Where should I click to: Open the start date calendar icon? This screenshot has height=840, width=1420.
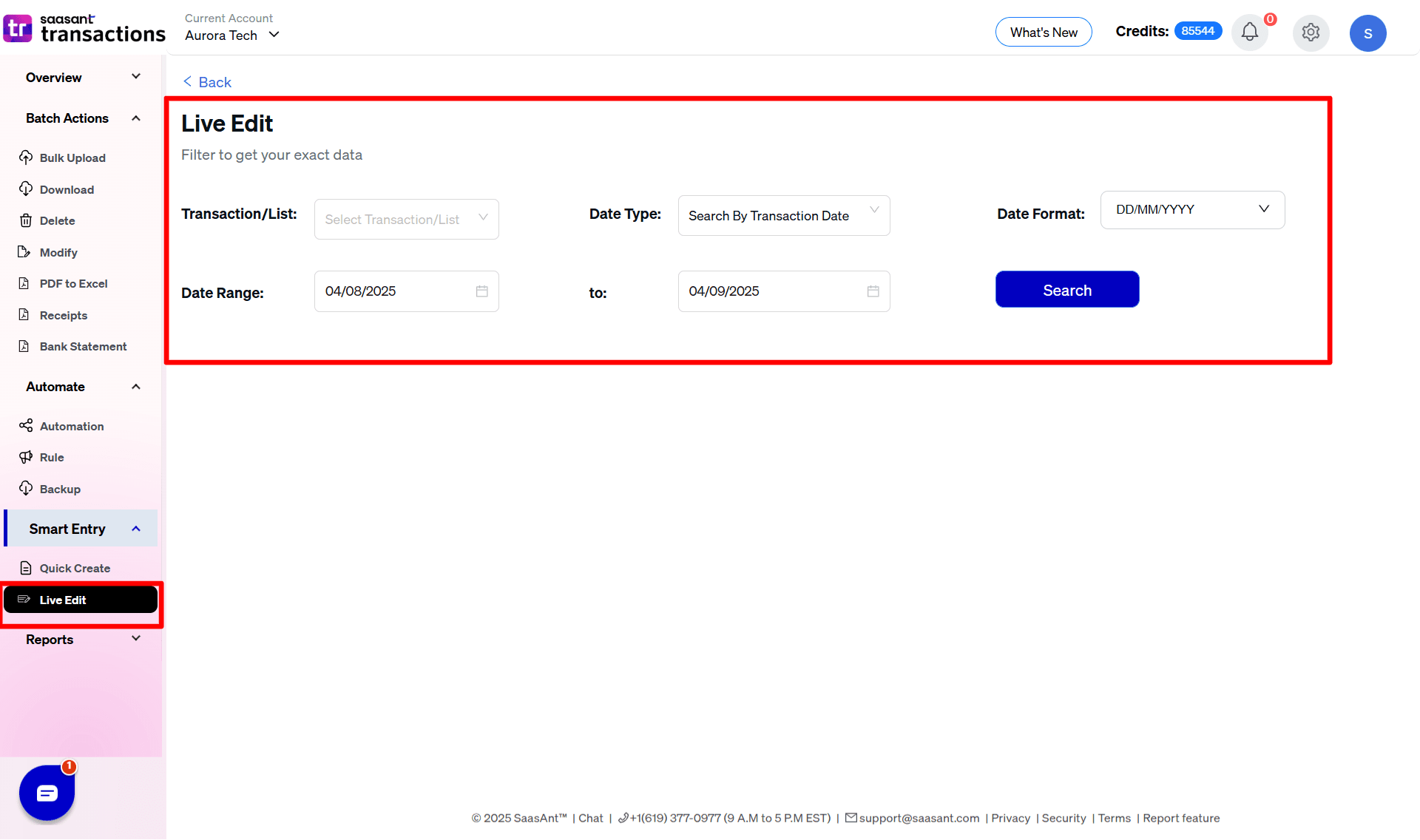click(482, 291)
